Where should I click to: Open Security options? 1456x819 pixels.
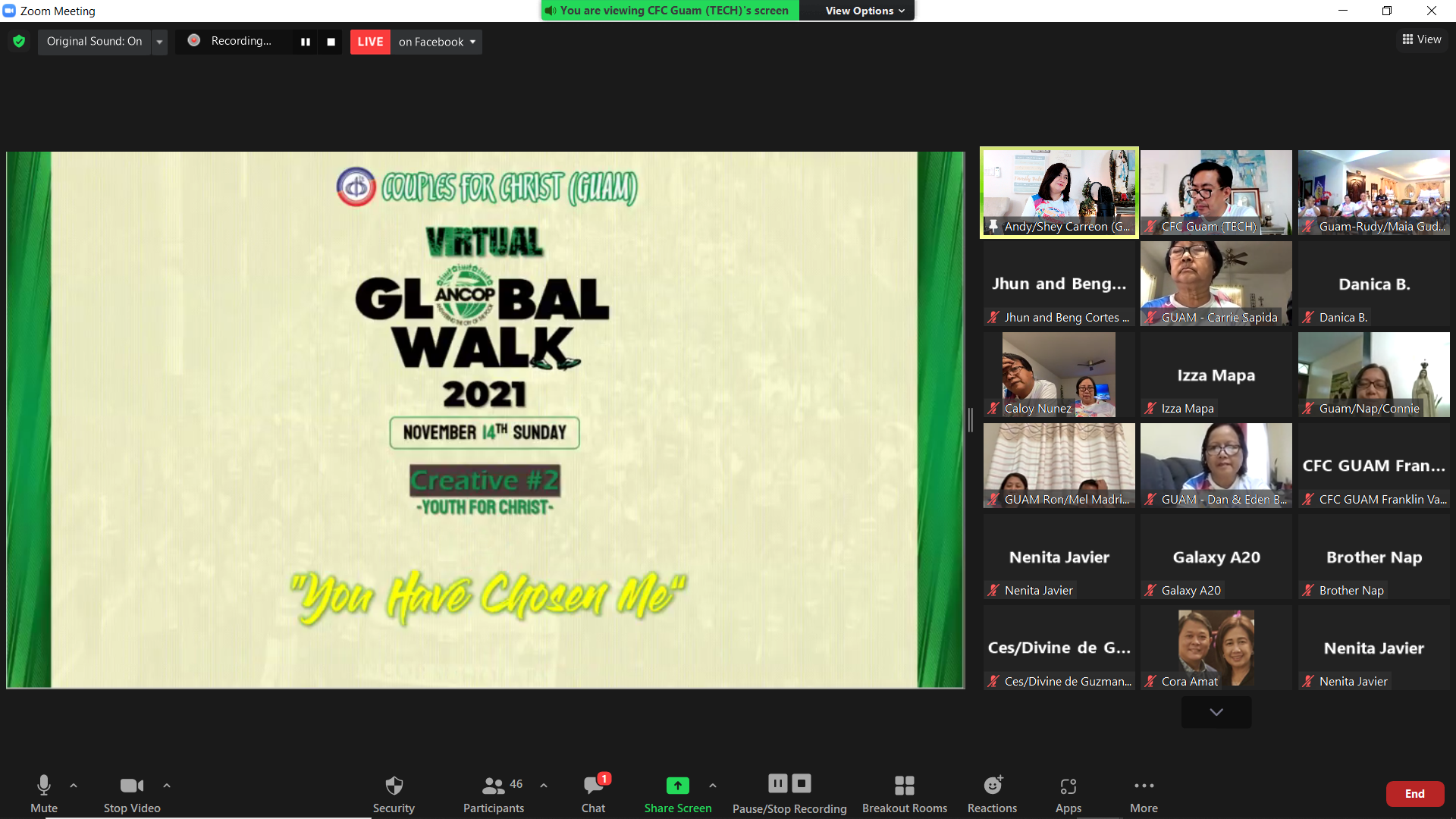pos(394,793)
